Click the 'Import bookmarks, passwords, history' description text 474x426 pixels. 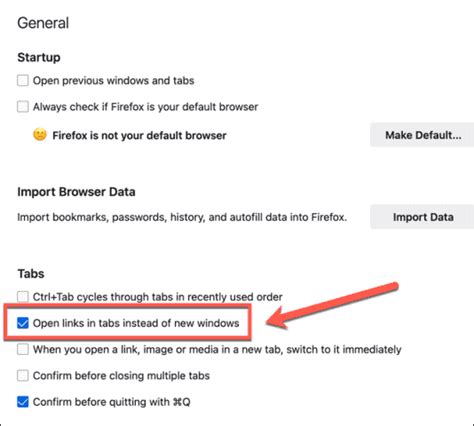[182, 217]
